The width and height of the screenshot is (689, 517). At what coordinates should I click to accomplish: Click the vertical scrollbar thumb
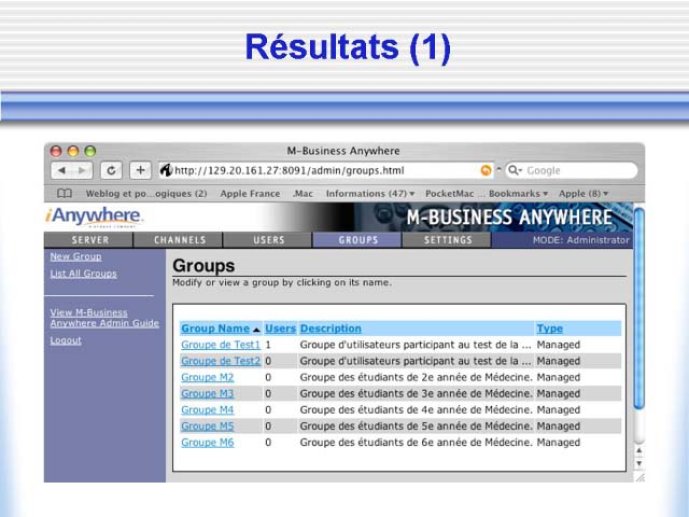[639, 309]
